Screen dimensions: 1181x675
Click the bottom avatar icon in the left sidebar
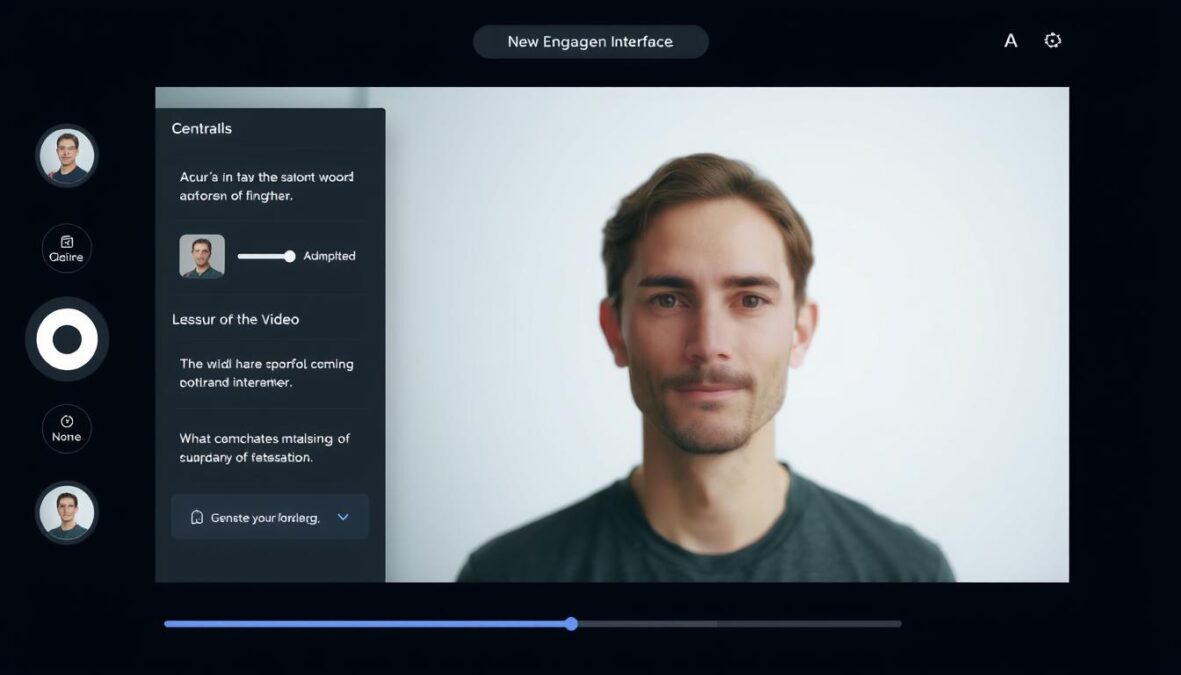click(x=66, y=512)
